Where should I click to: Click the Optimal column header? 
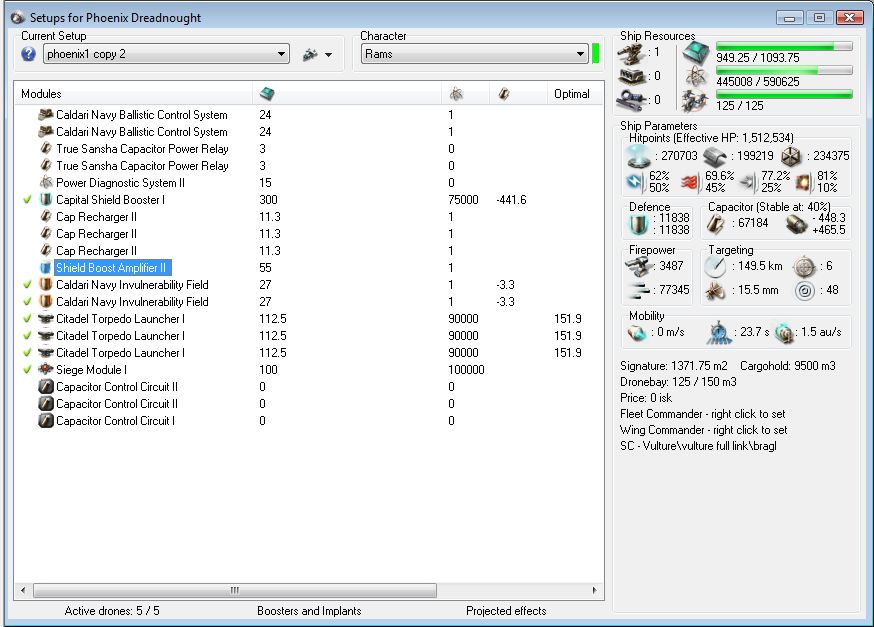[571, 94]
